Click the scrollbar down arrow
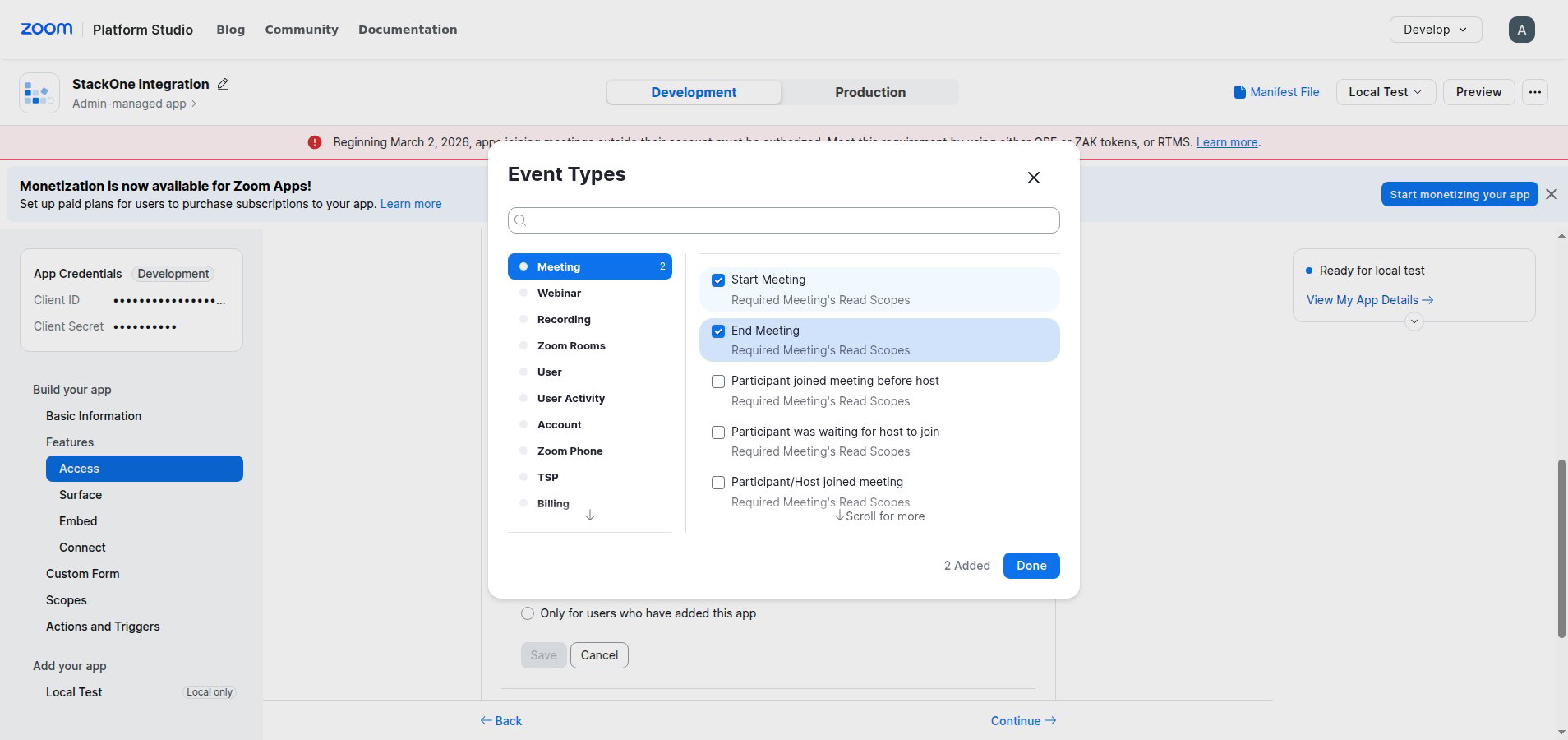This screenshot has height=740, width=1568. [x=1561, y=732]
